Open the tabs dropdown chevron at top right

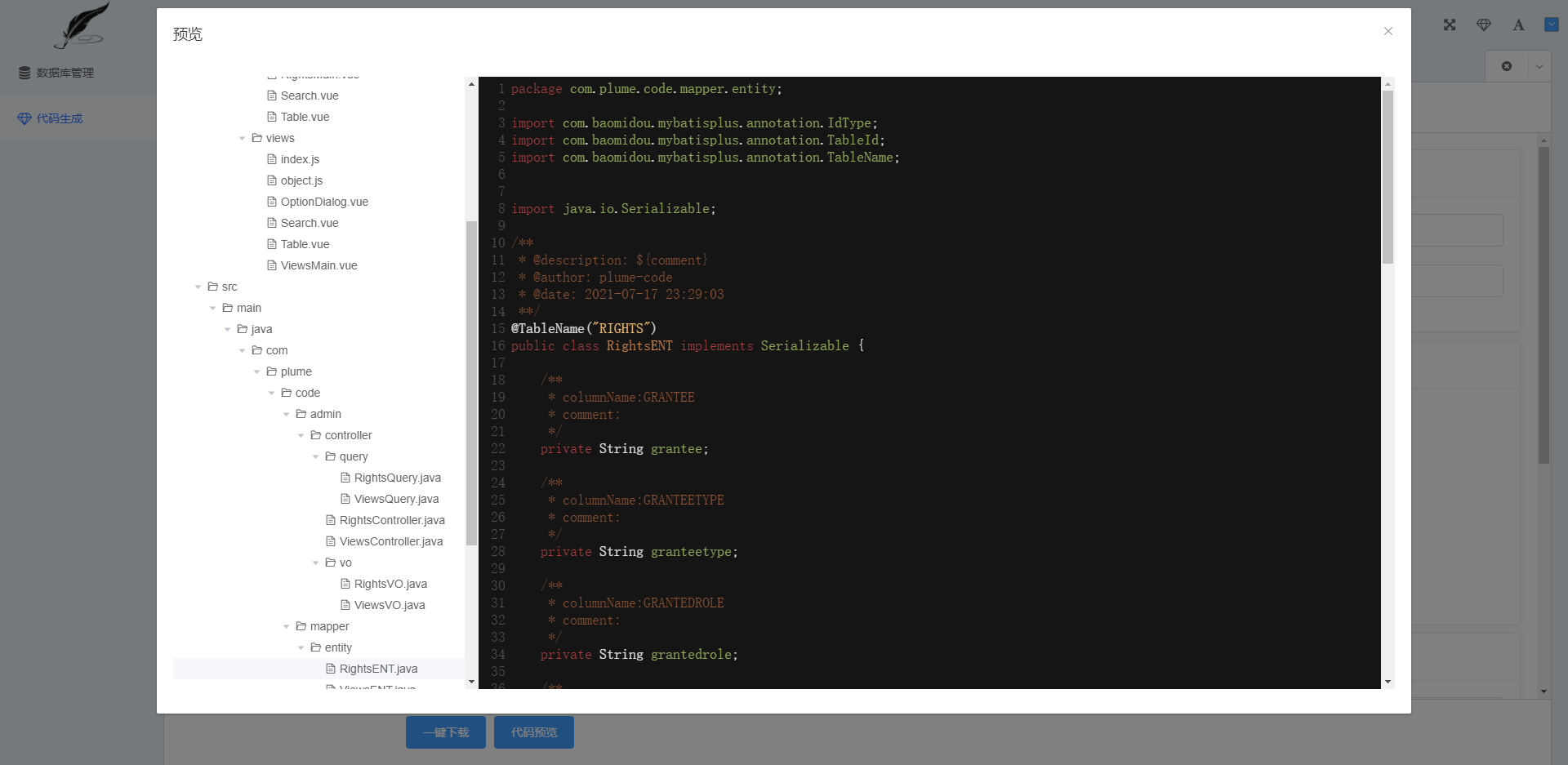(x=1539, y=66)
